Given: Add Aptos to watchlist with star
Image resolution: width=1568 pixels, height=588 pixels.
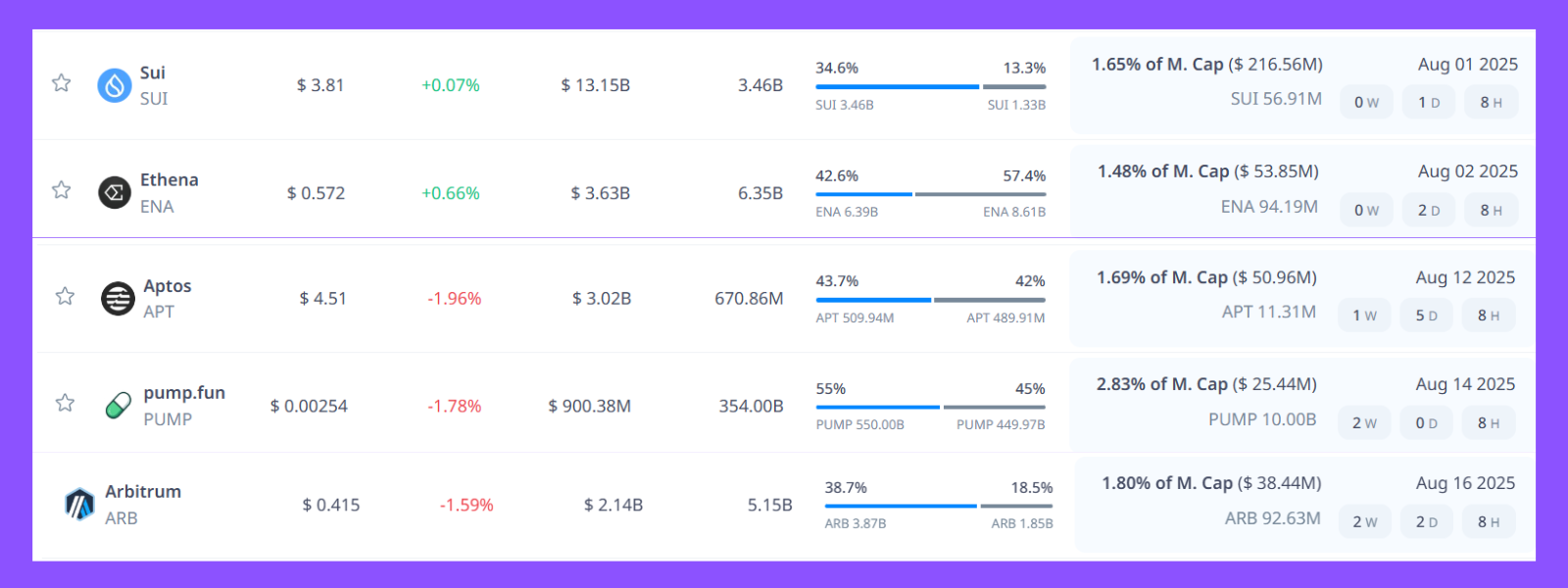Looking at the screenshot, I should pyautogui.click(x=65, y=296).
